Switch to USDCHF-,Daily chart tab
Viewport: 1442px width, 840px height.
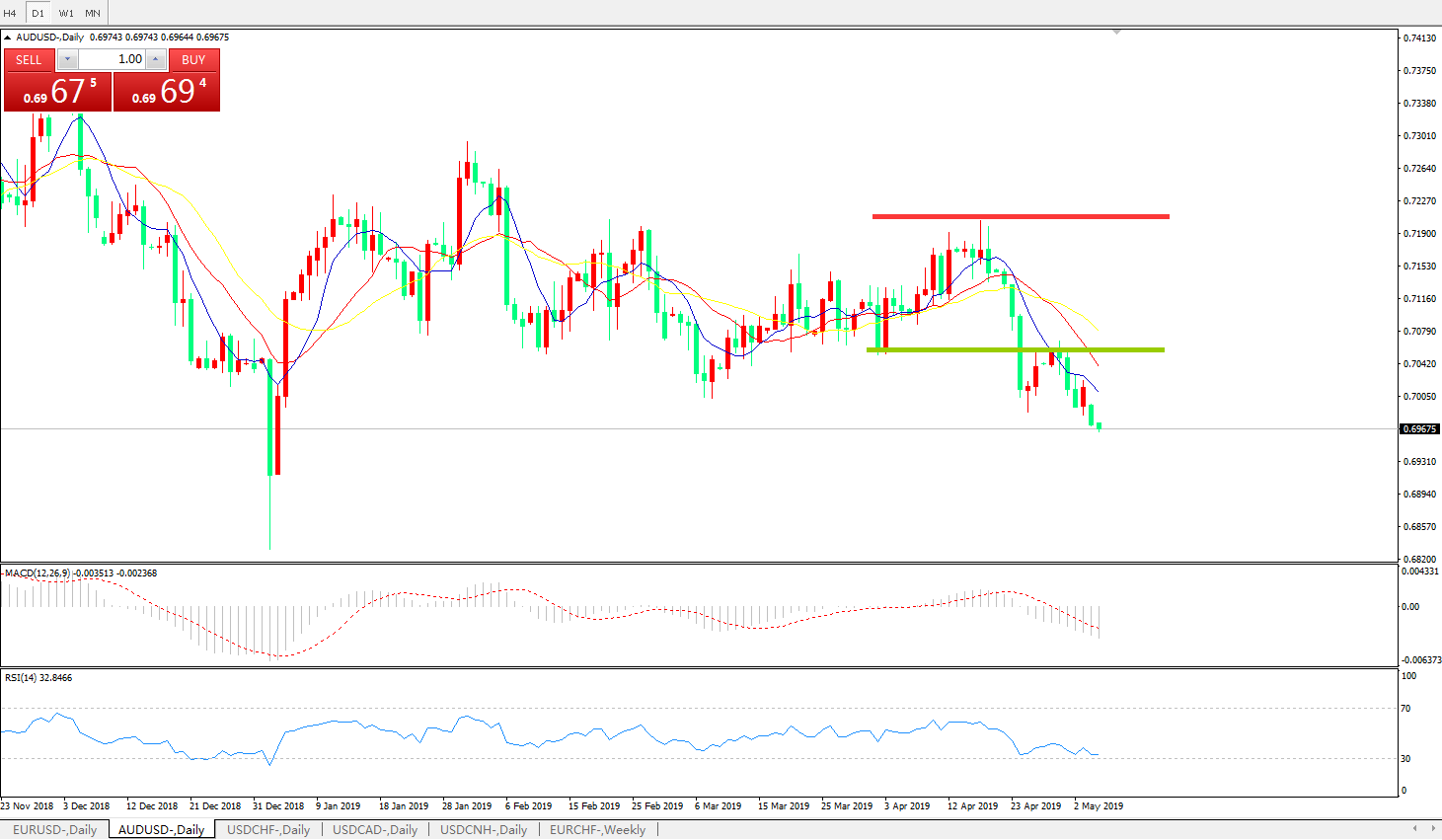tap(268, 829)
